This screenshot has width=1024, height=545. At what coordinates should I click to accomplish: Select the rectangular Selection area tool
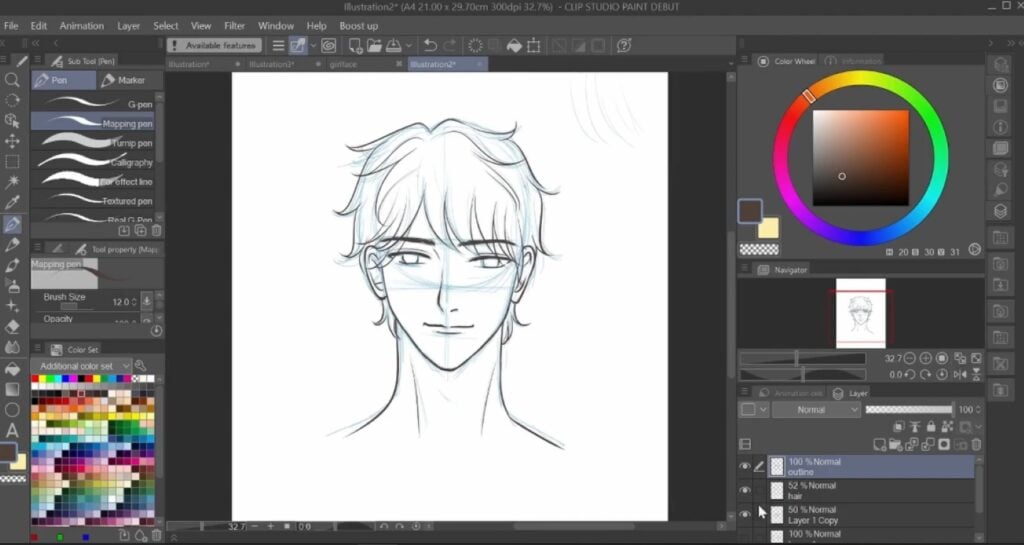[x=12, y=161]
